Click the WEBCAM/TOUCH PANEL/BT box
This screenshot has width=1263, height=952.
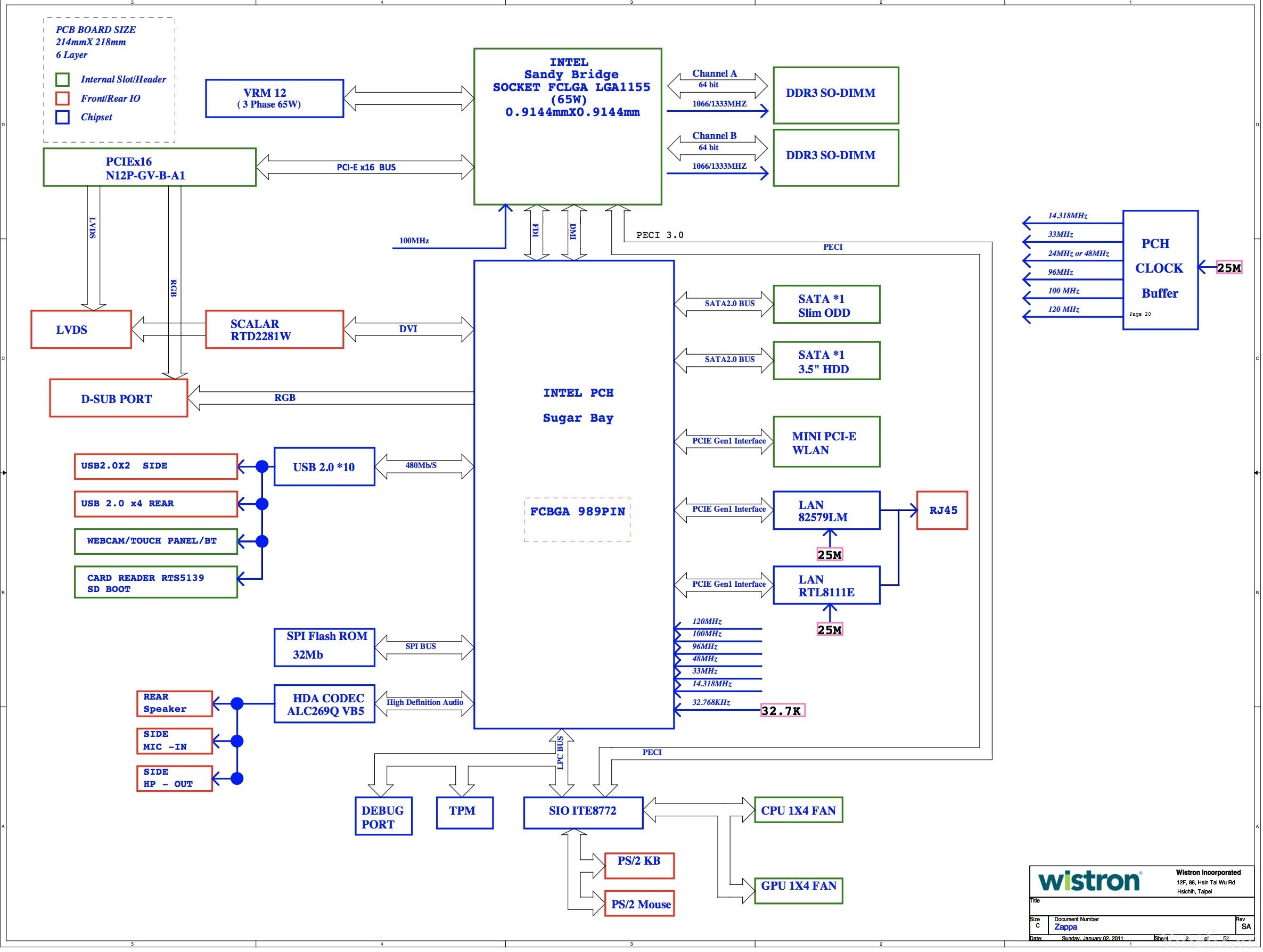[156, 541]
